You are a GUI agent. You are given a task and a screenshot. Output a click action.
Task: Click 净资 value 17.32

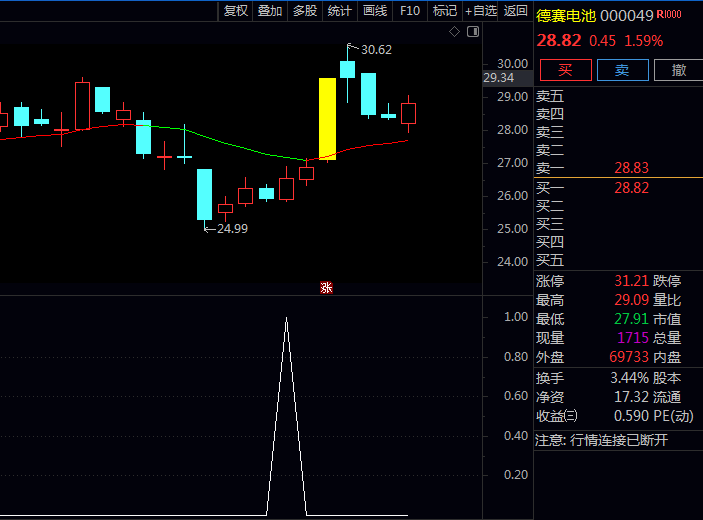631,397
